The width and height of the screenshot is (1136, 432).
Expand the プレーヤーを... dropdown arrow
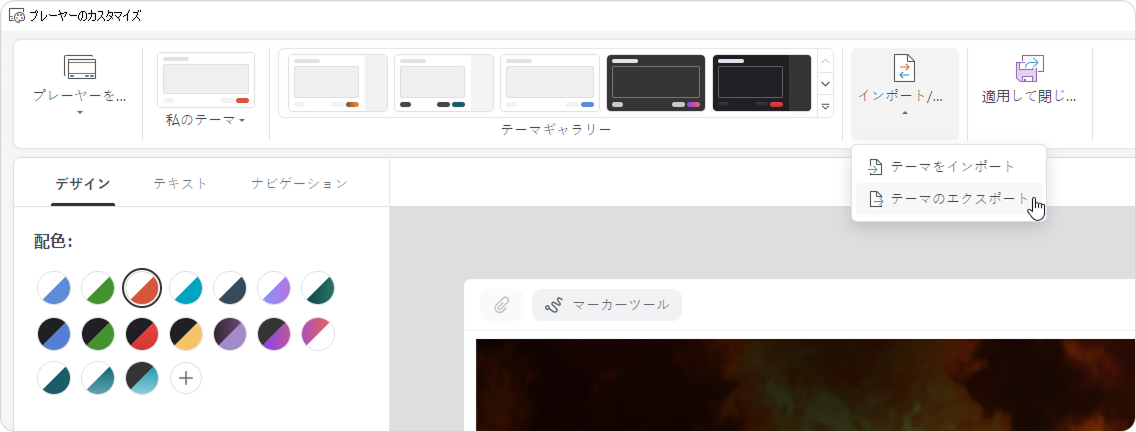(x=80, y=112)
